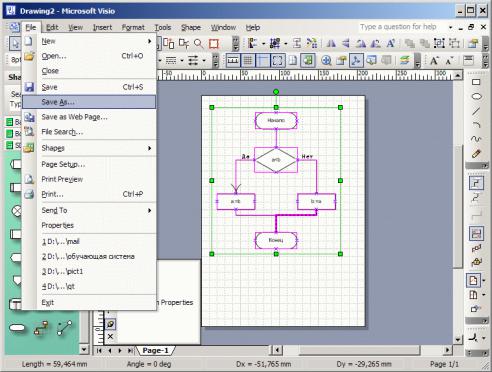Open the Pan and Zoom window icon
492x372 pixels.
coord(326,61)
